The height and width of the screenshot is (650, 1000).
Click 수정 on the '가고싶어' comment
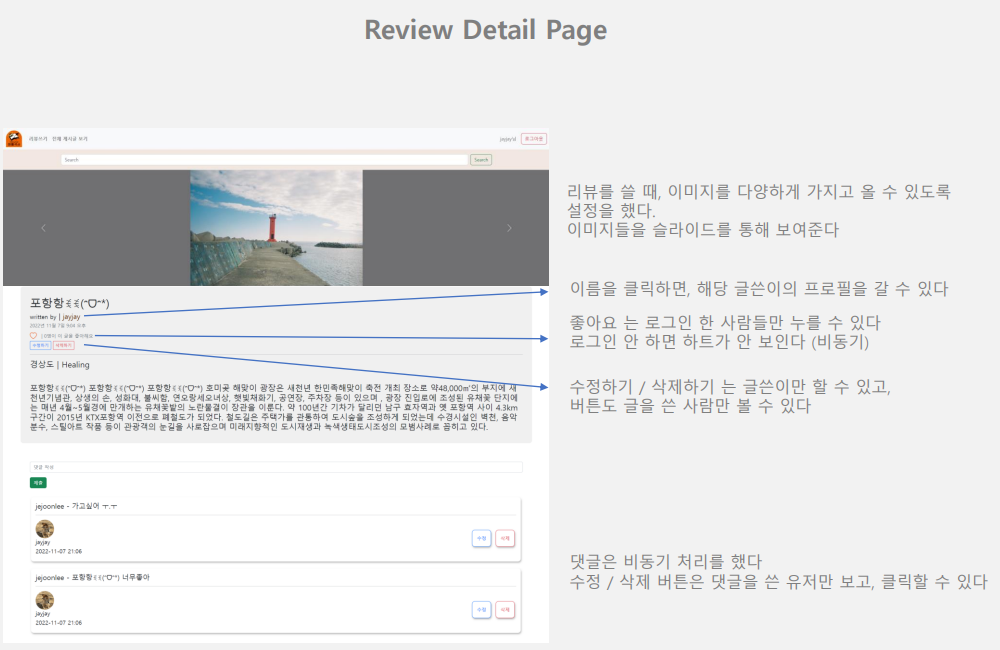pos(482,538)
